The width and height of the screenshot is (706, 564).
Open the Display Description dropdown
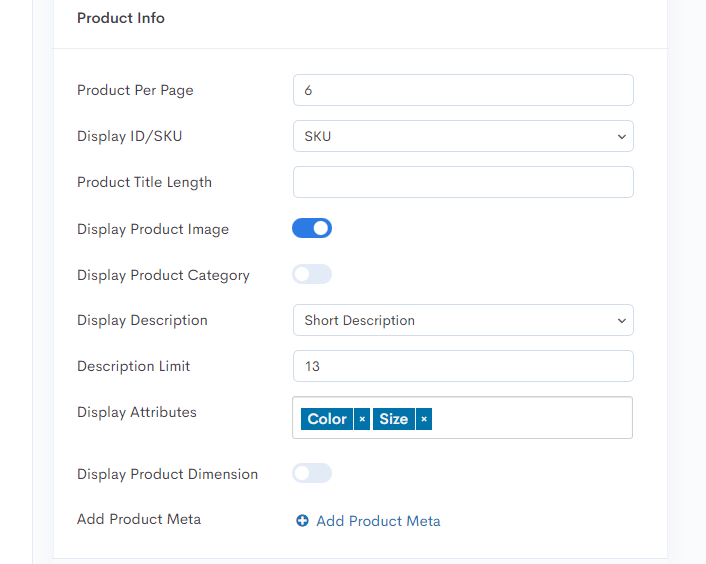pos(463,320)
